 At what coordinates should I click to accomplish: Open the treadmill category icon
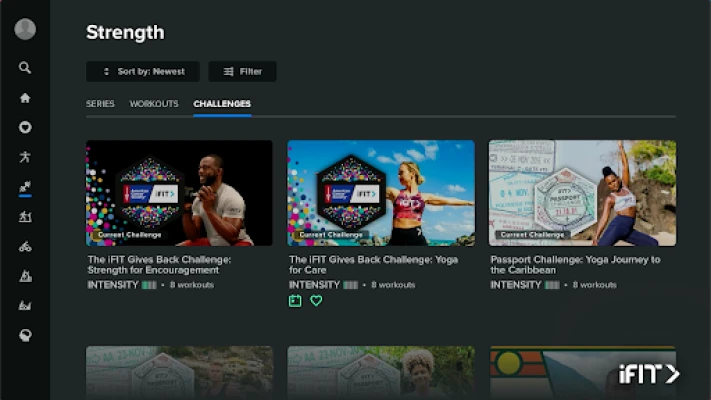(x=25, y=217)
